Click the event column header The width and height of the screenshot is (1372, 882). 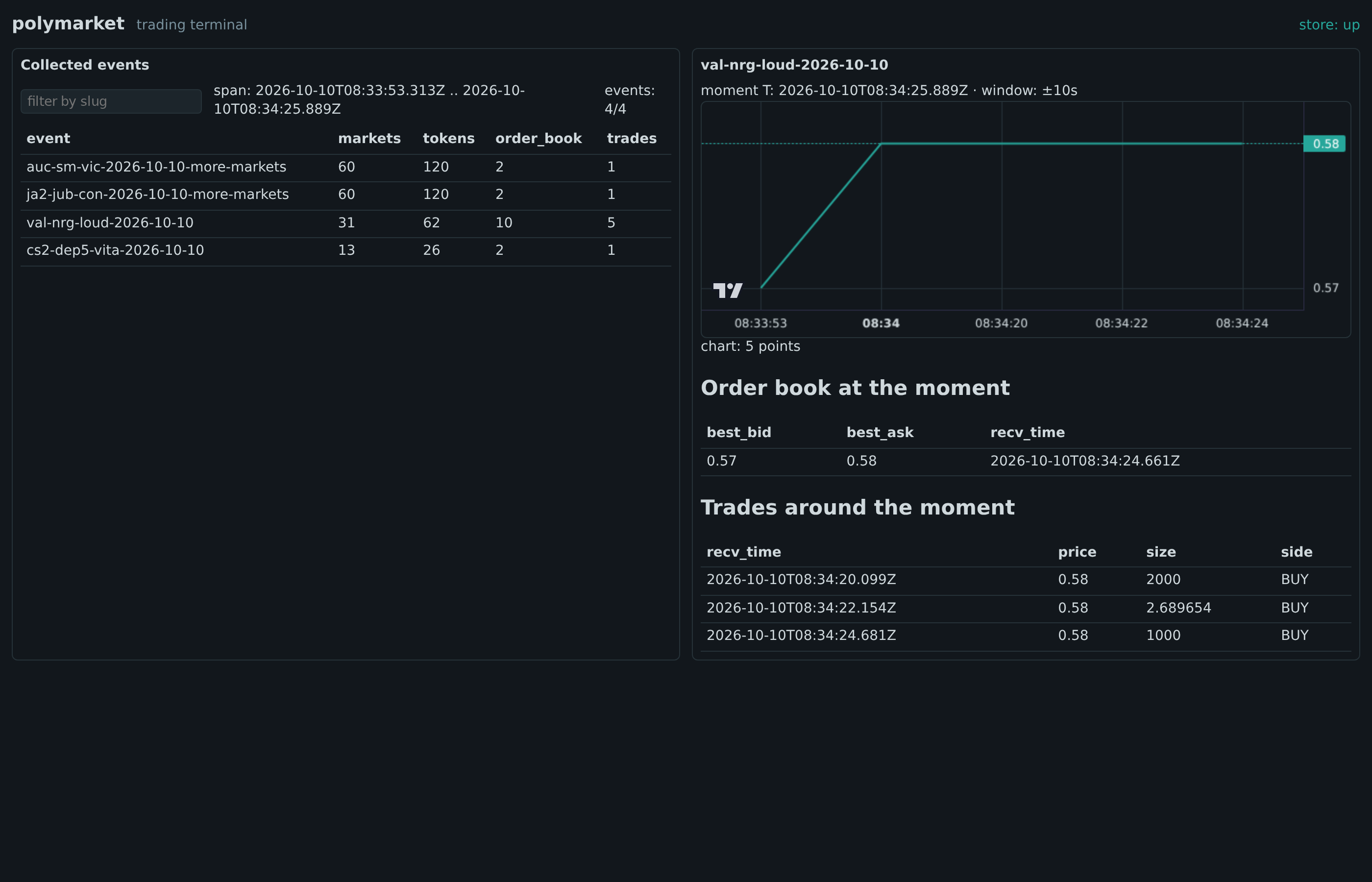[48, 139]
